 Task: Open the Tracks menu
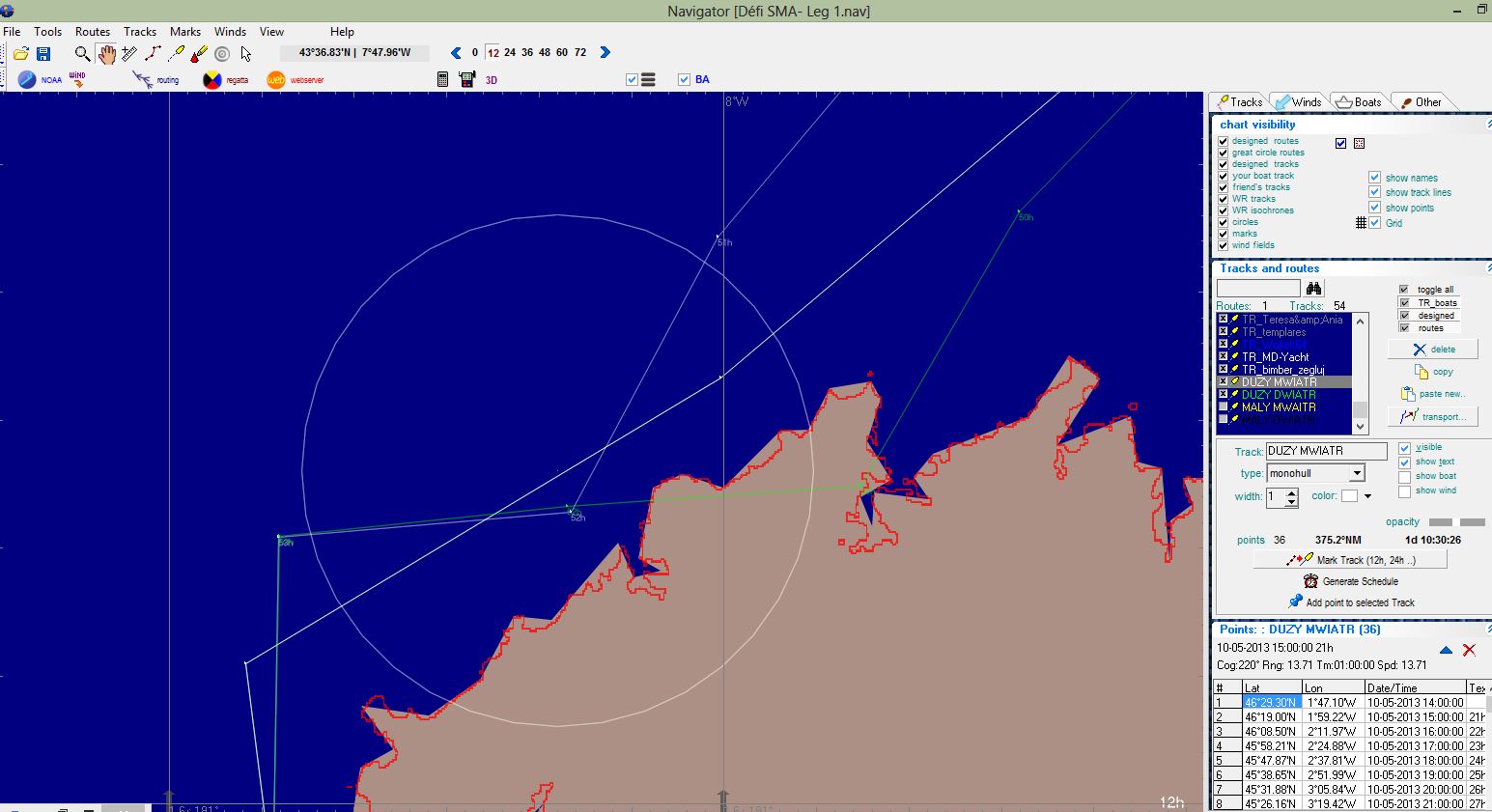(140, 32)
